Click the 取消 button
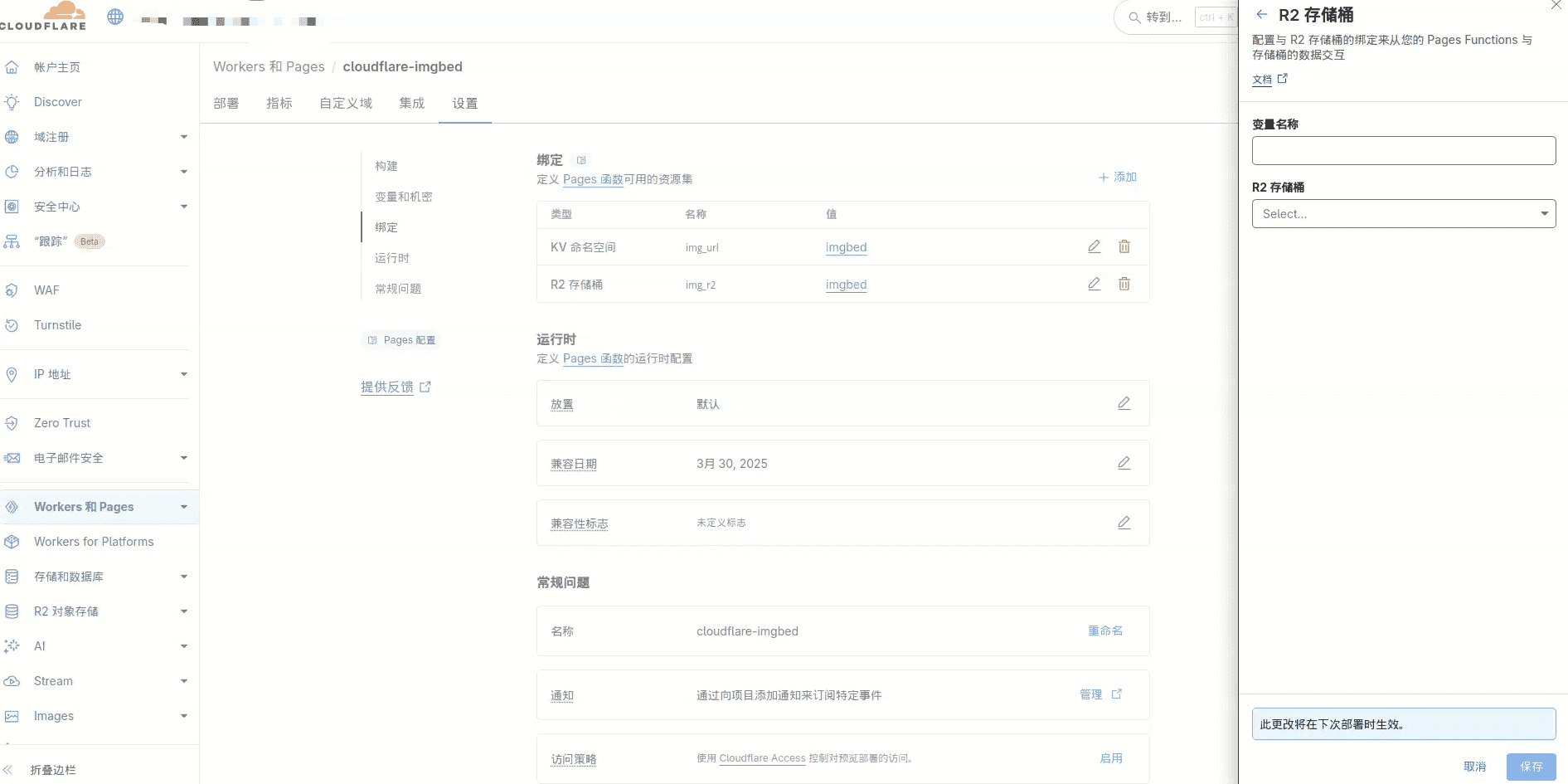The height and width of the screenshot is (784, 1568). coord(1475,767)
